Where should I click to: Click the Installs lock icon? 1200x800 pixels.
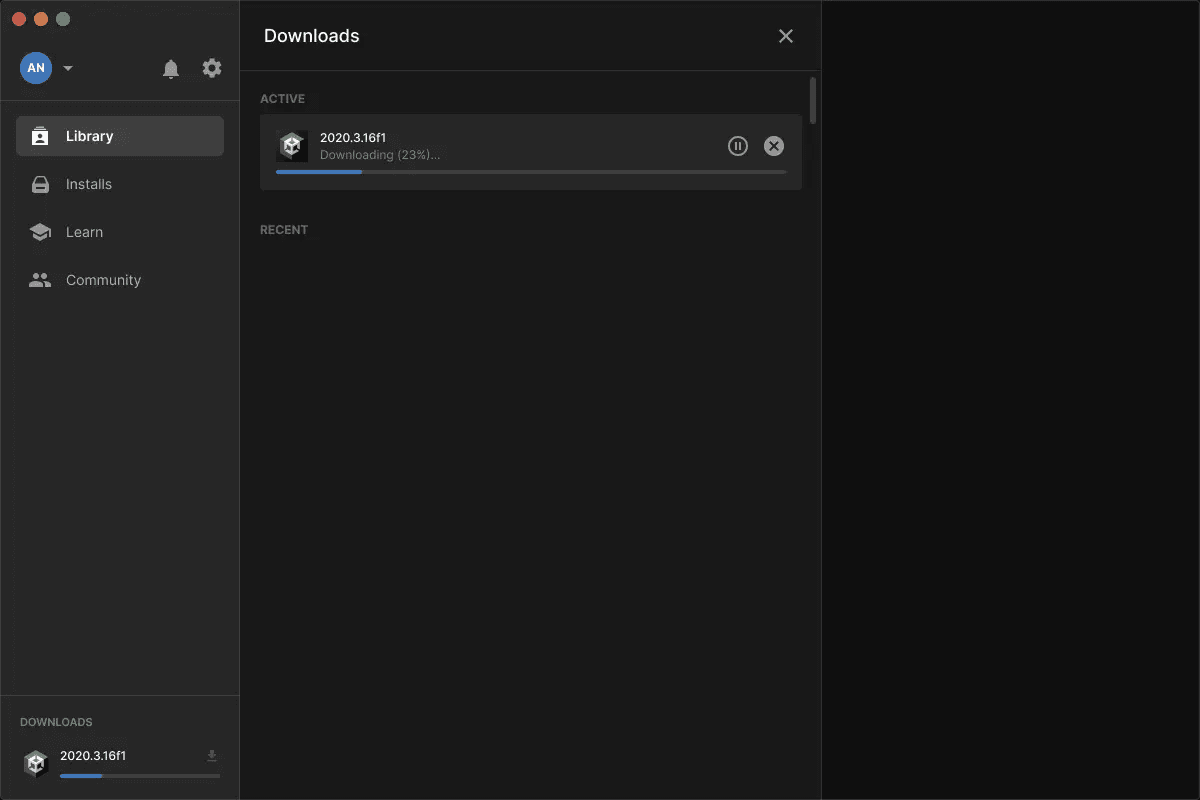tap(40, 184)
